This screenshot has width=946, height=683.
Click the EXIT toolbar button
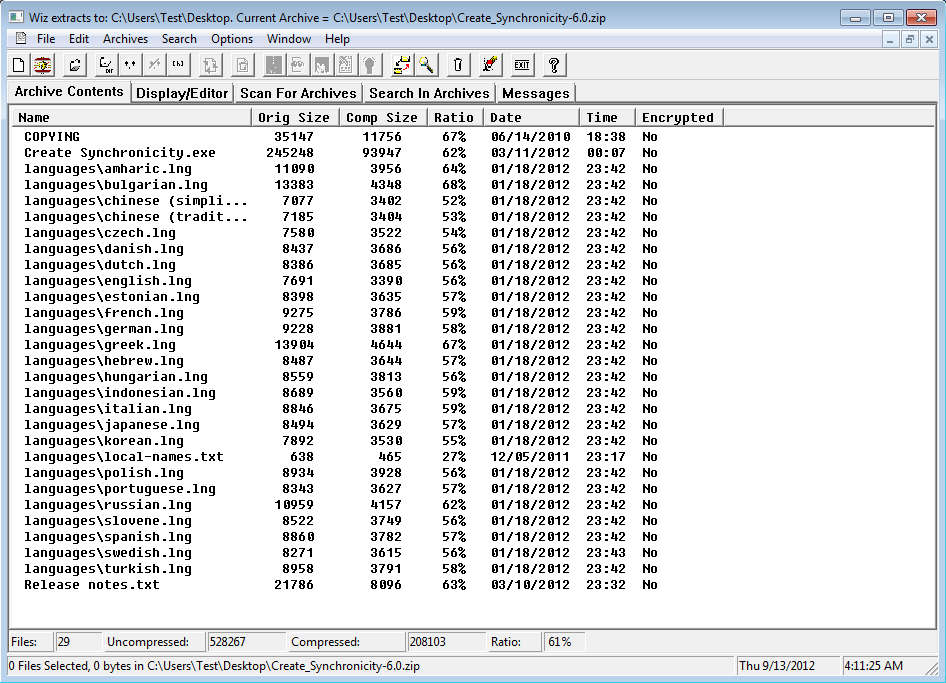[522, 65]
